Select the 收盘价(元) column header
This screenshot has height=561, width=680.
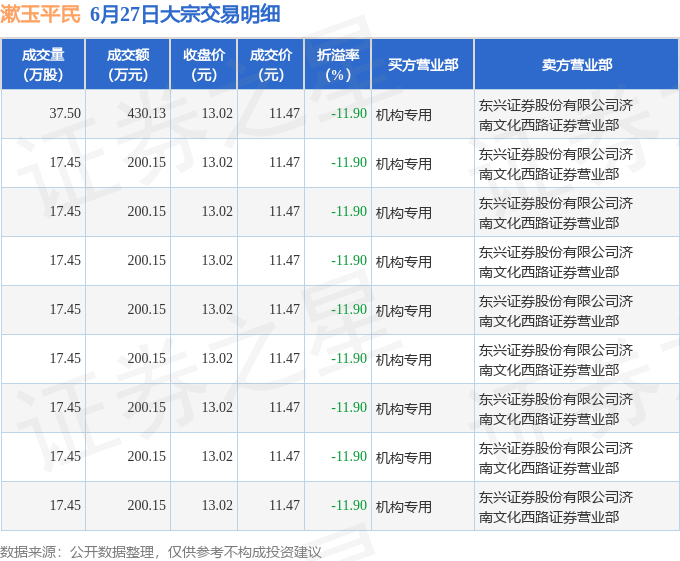204,65
